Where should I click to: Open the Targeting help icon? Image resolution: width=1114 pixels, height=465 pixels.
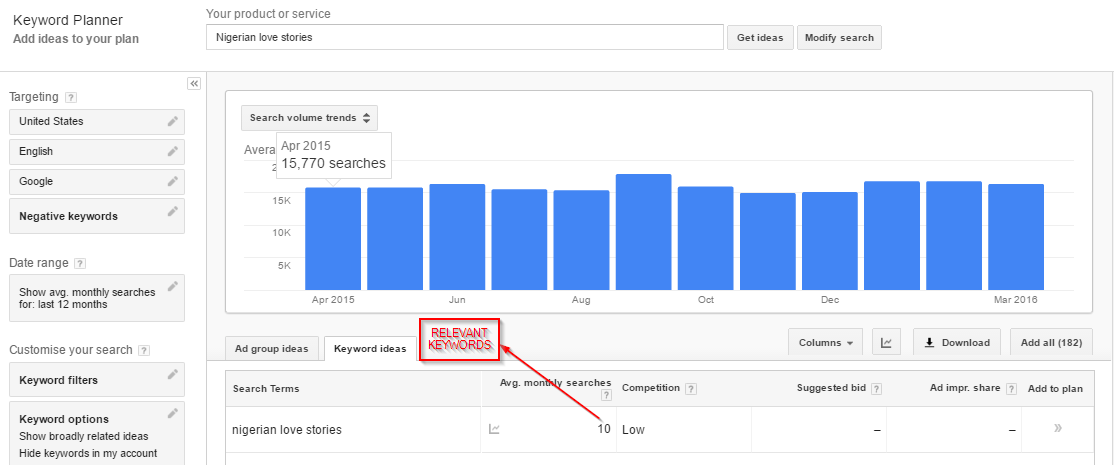point(70,97)
